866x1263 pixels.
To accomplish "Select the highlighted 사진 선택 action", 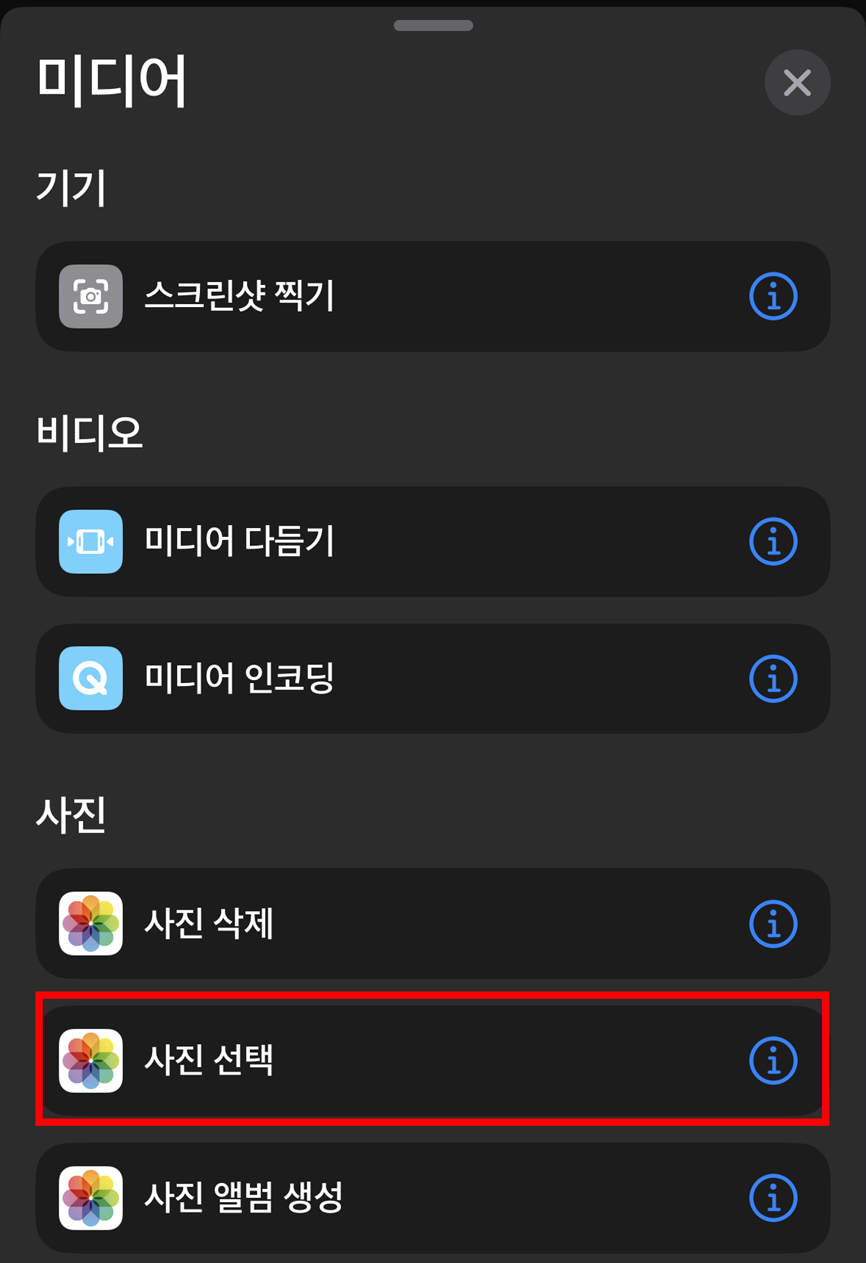I will tap(433, 1060).
